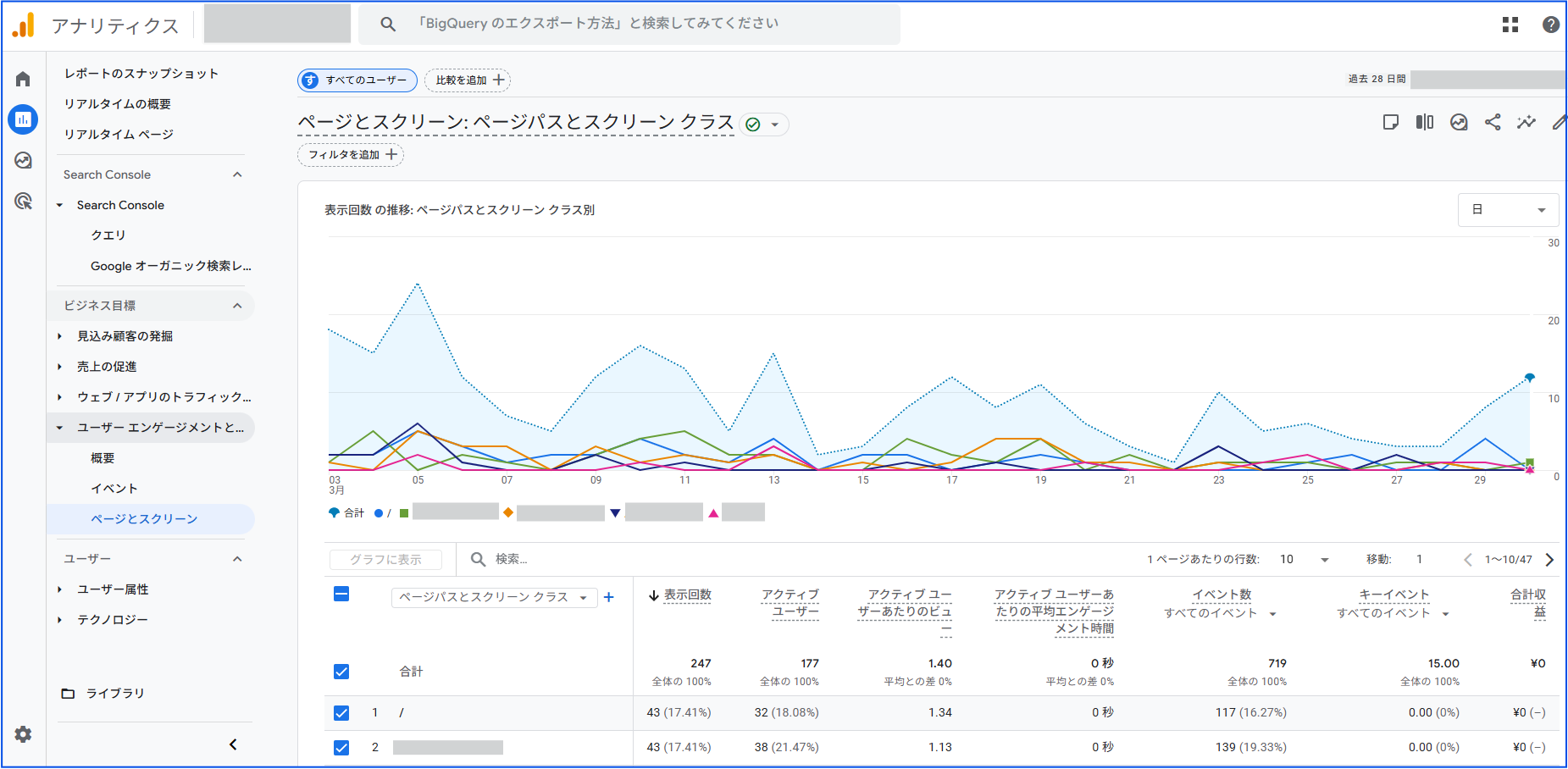Open the ページパスとスクリーン クラス dimension dropdown
The height and width of the screenshot is (769, 1568).
click(x=494, y=597)
